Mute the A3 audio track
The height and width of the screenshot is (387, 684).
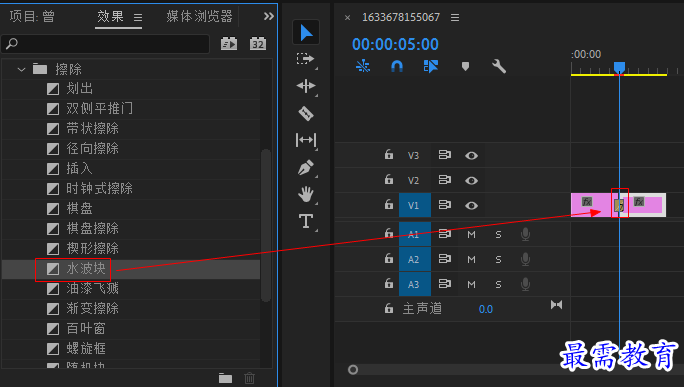coord(471,284)
